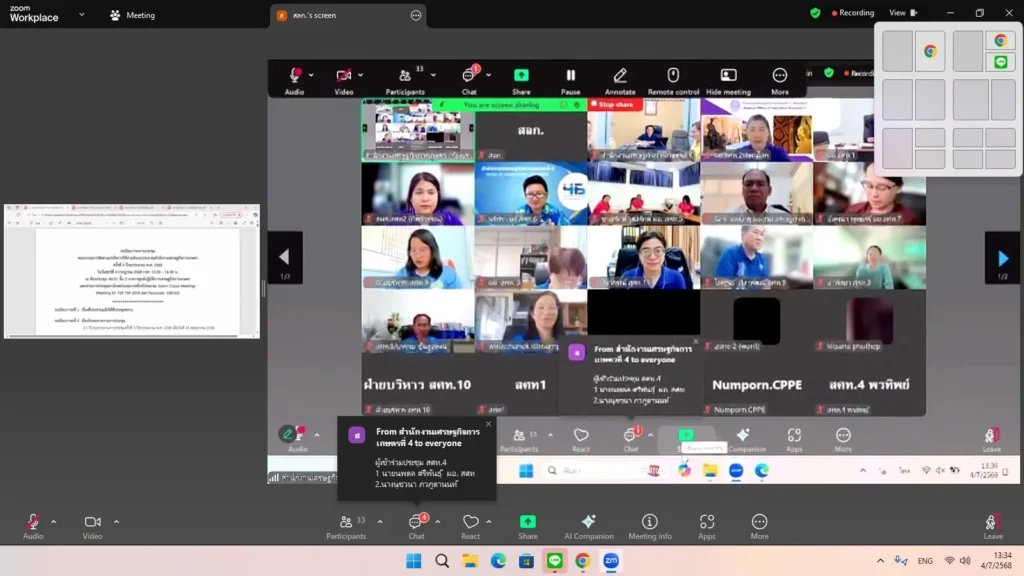Viewport: 1024px width, 576px height.
Task: Click the green Share button in main bottom toolbar
Action: click(528, 526)
